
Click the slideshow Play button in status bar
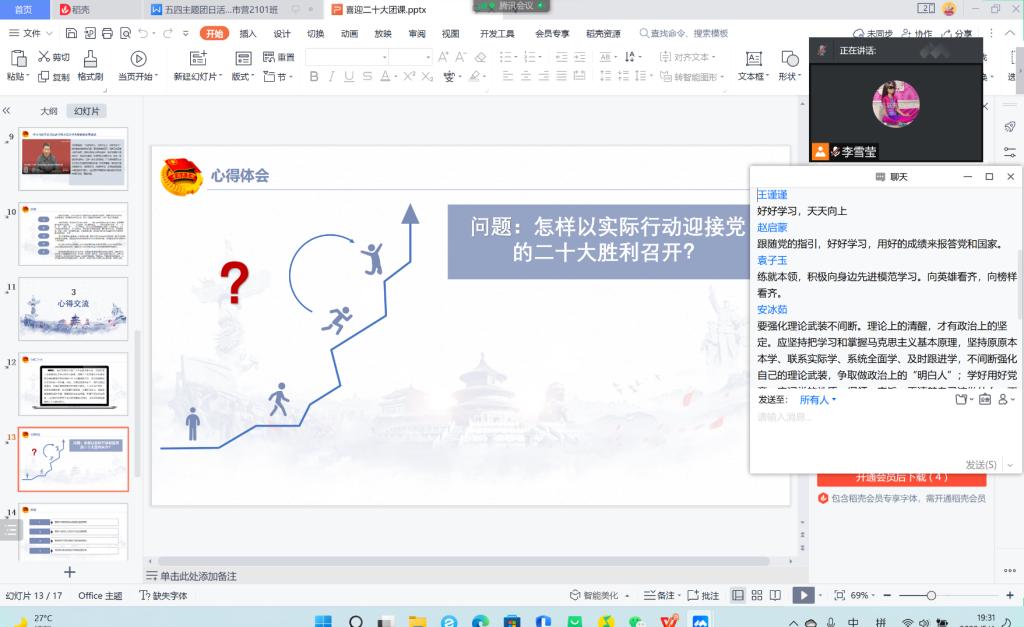(803, 595)
